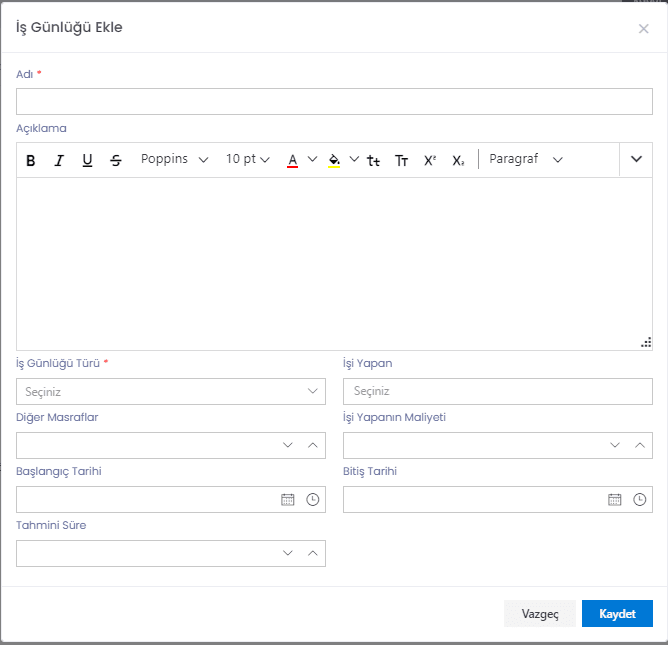Image resolution: width=668 pixels, height=645 pixels.
Task: Apply subscript formatting
Action: tap(458, 160)
